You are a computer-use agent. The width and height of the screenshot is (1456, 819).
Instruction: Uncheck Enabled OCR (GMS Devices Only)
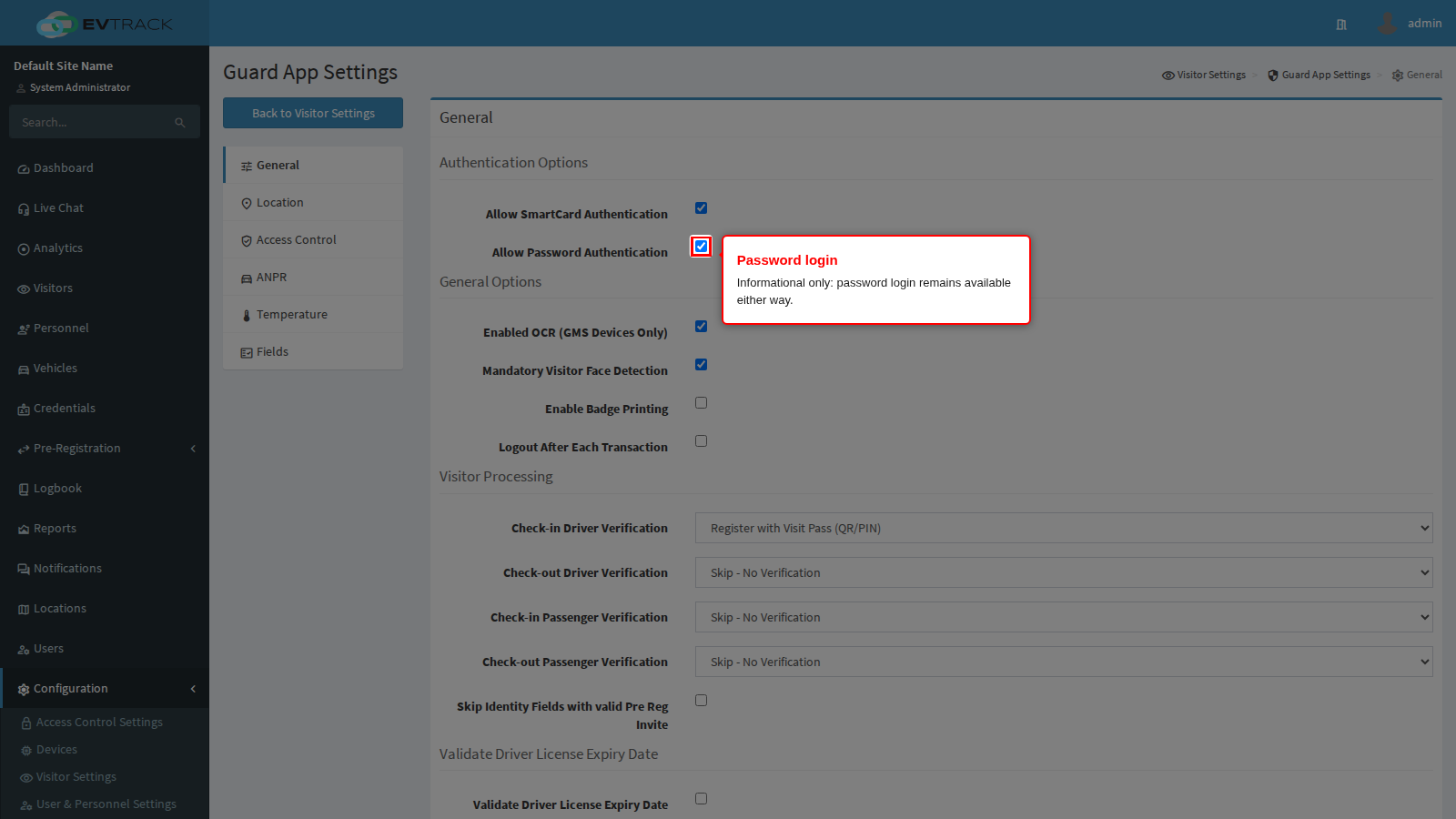(701, 326)
